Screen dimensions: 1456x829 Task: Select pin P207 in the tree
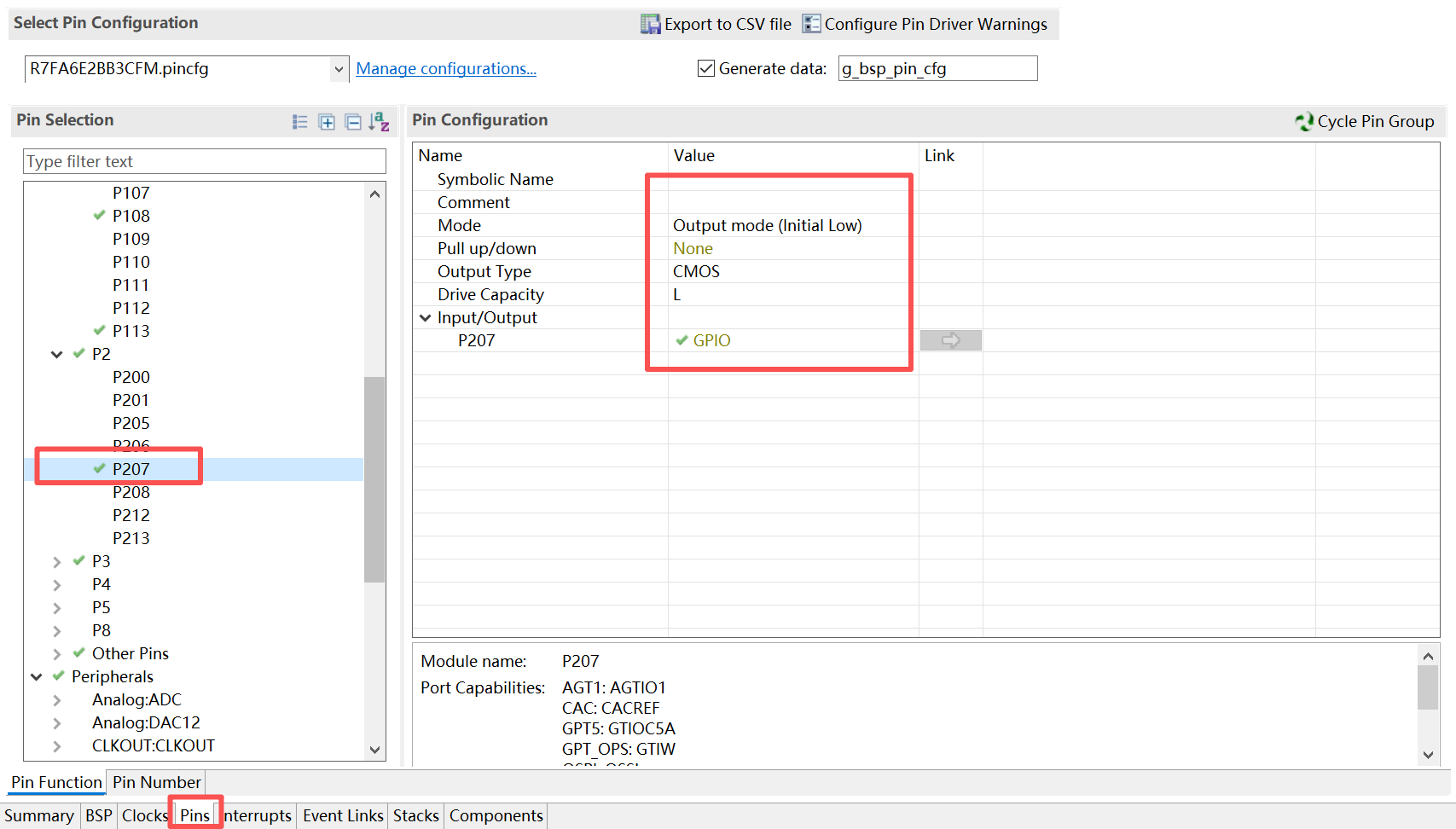(131, 469)
